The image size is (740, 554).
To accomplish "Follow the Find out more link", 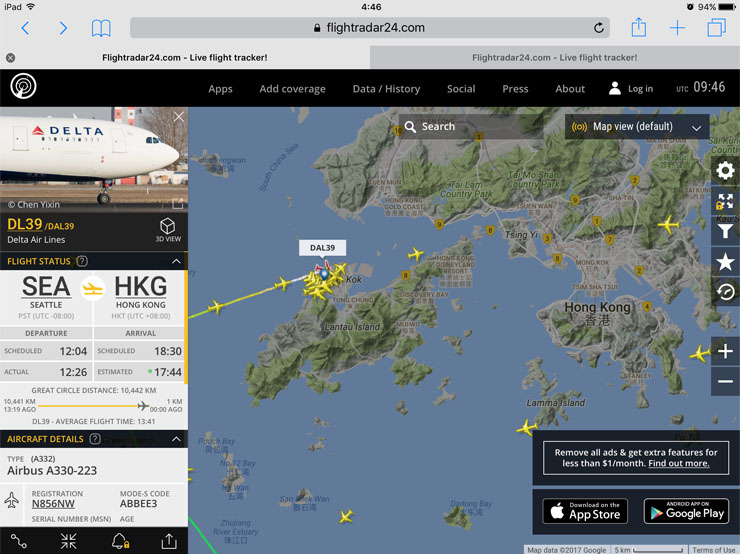I will click(679, 463).
